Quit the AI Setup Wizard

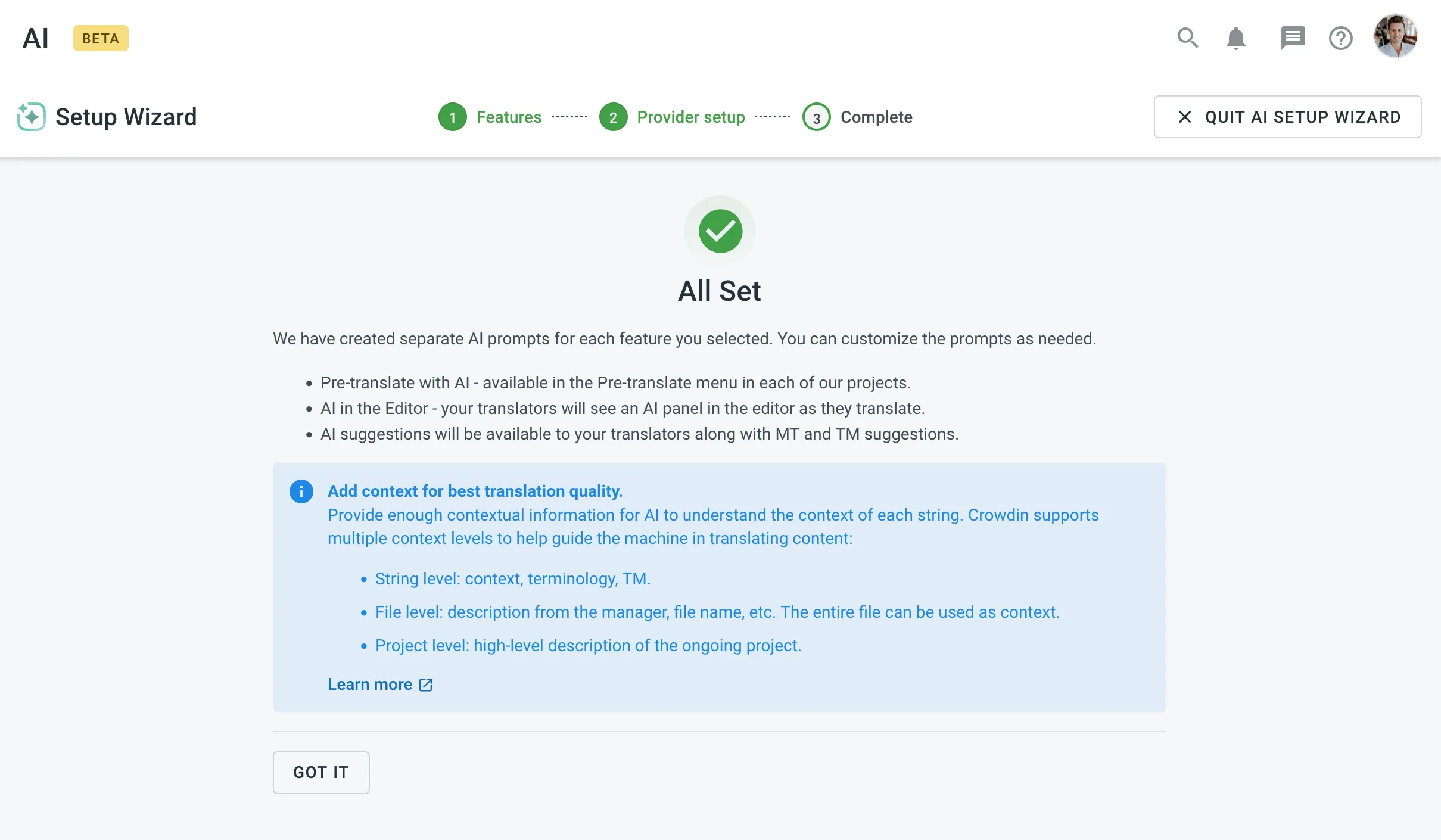pos(1288,117)
